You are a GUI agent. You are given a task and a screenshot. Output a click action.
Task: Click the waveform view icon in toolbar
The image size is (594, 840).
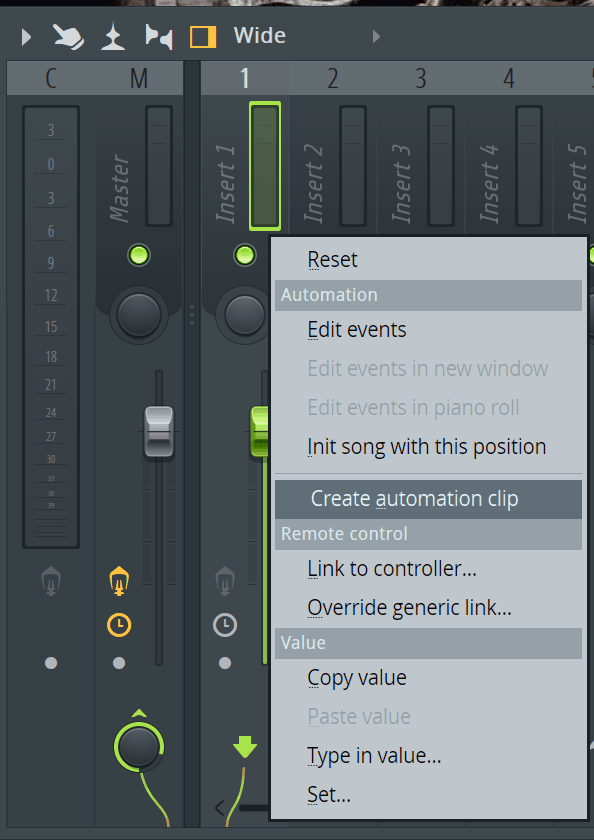click(159, 37)
